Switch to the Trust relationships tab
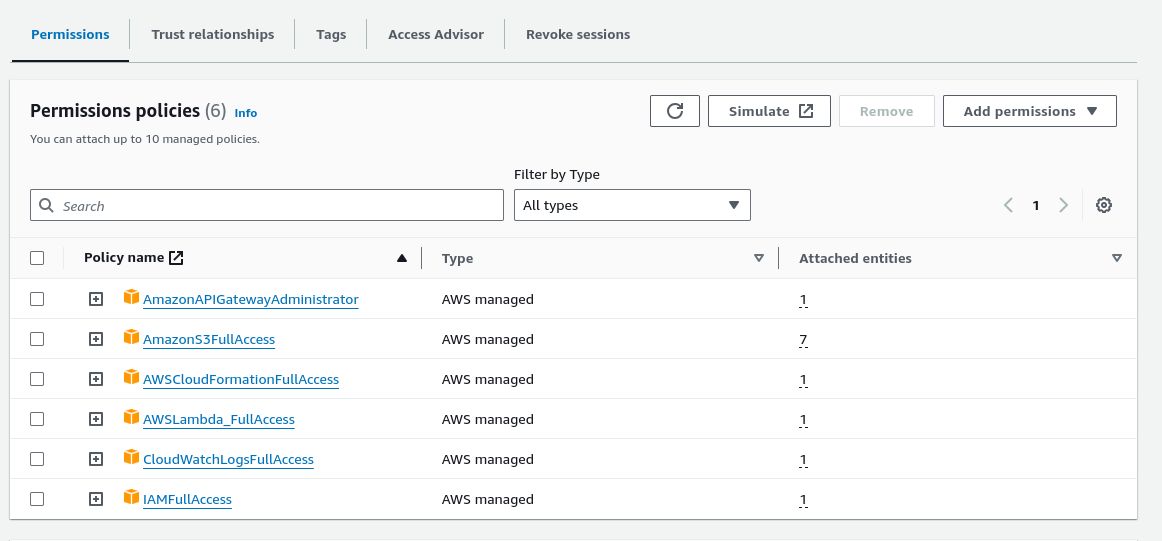This screenshot has height=541, width=1162. (x=213, y=35)
